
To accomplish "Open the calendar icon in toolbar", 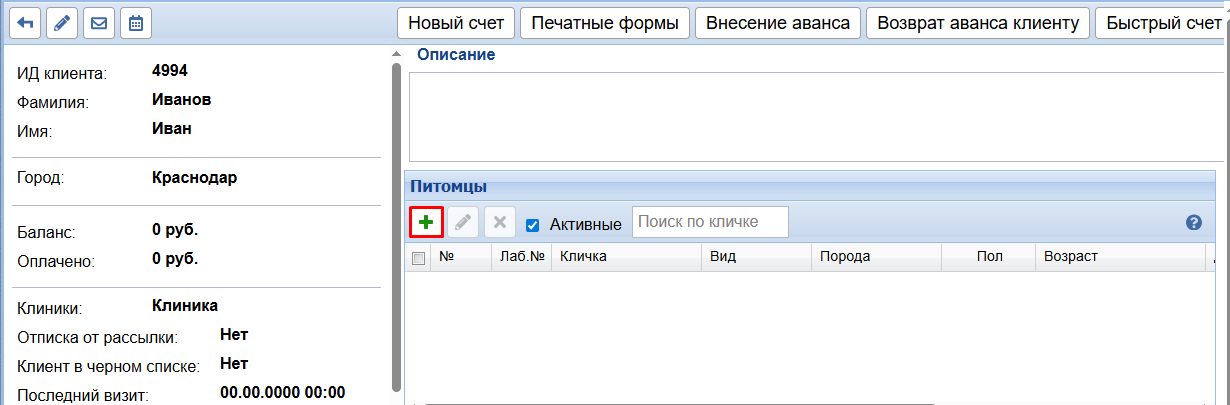I will [135, 23].
